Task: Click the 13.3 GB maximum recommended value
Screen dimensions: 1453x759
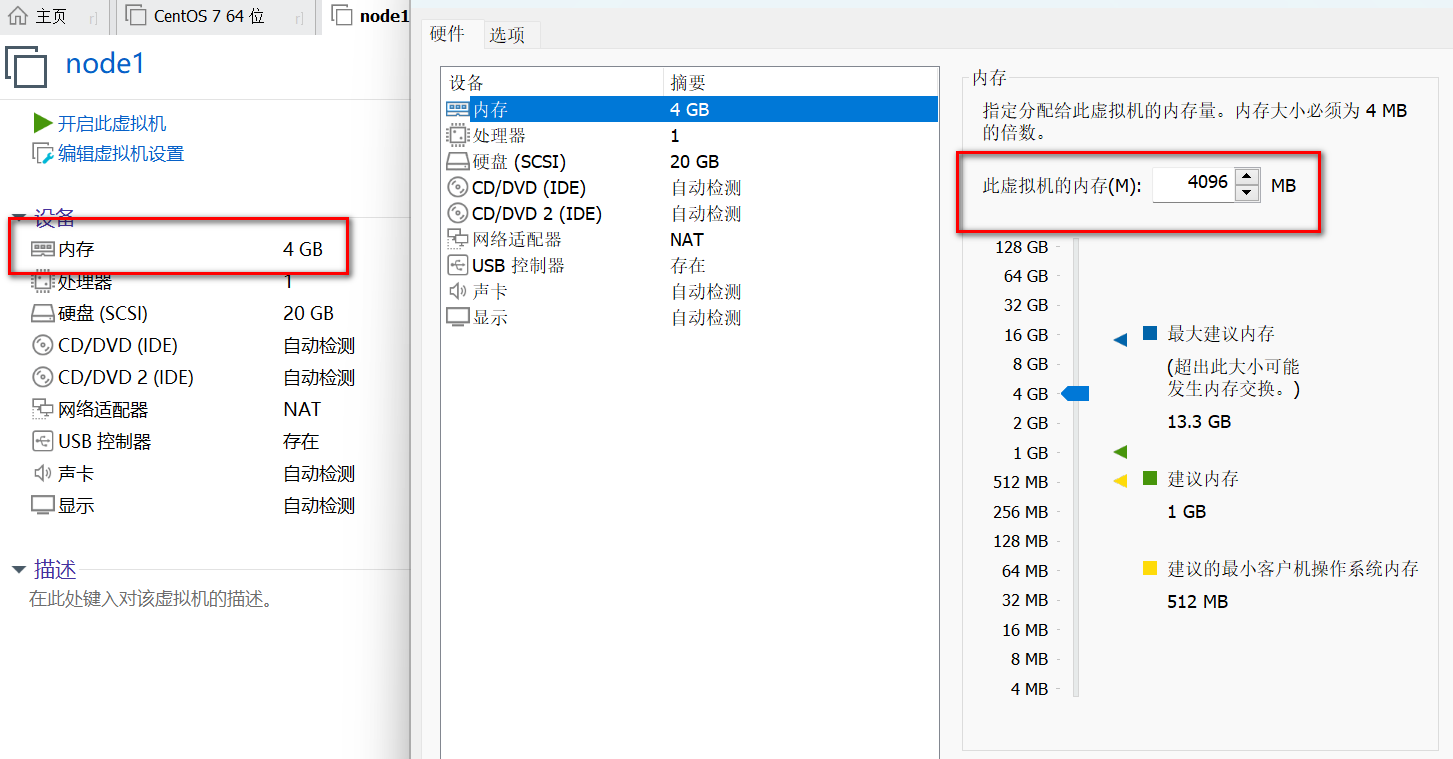Action: [x=1199, y=421]
